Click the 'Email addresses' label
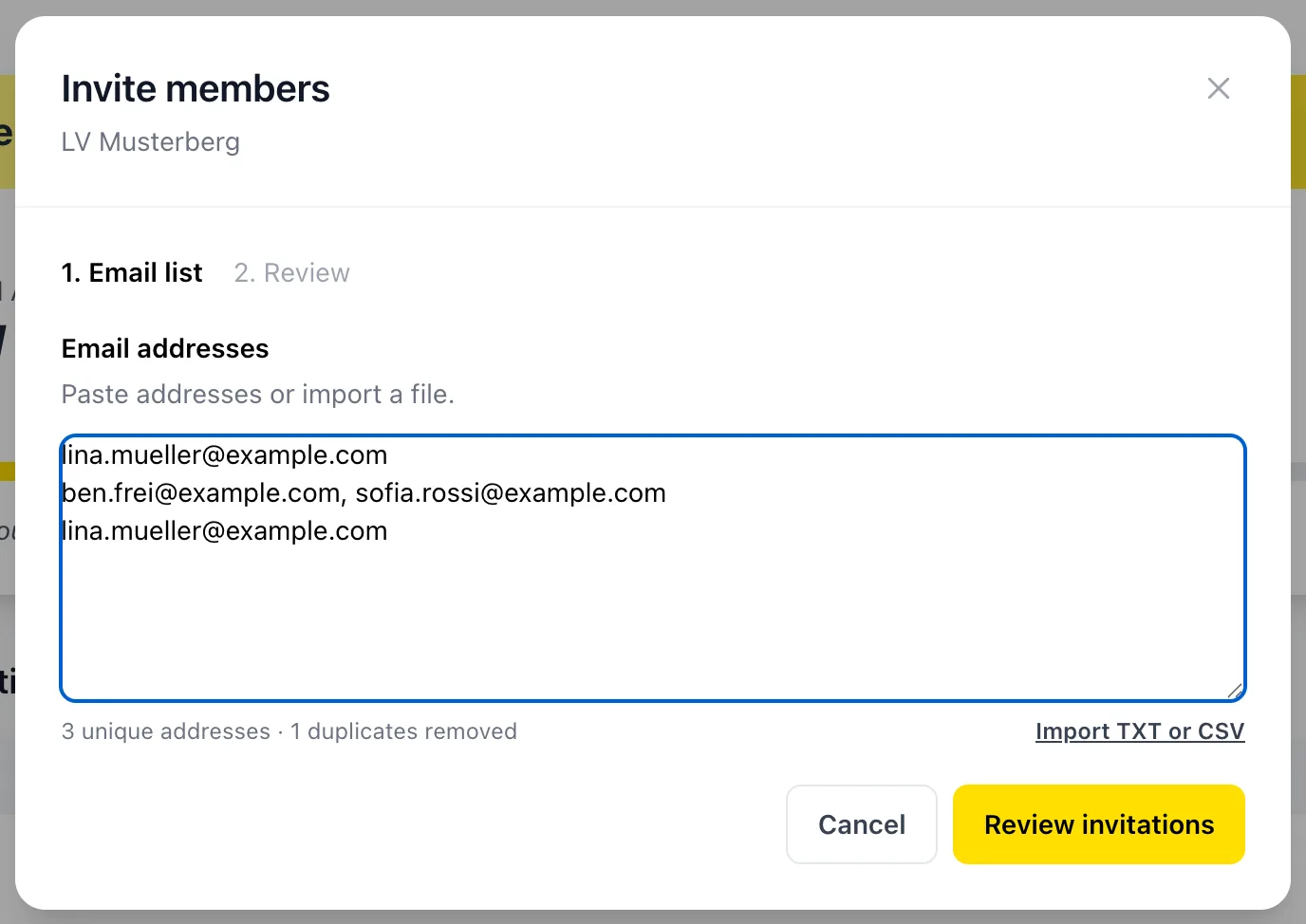This screenshot has height=924, width=1306. click(x=165, y=349)
